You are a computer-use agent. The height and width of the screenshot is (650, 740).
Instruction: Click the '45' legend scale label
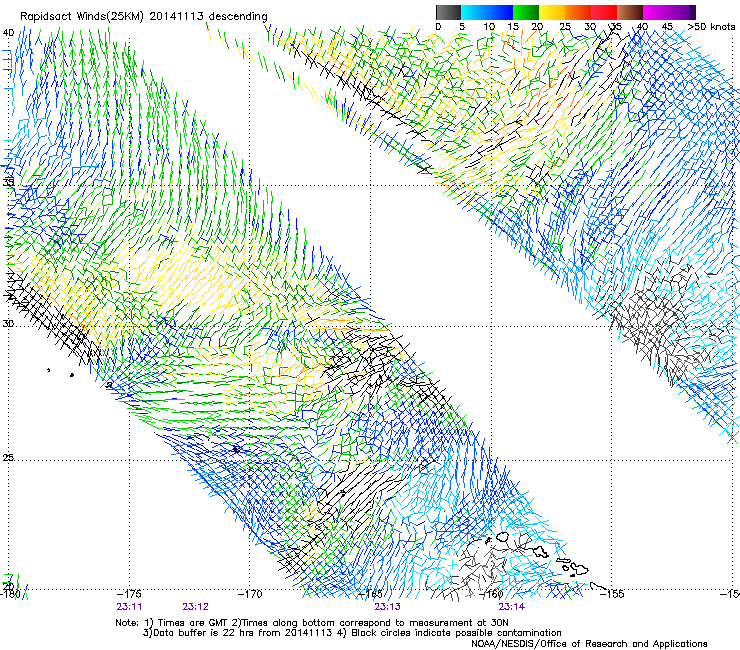coord(667,27)
